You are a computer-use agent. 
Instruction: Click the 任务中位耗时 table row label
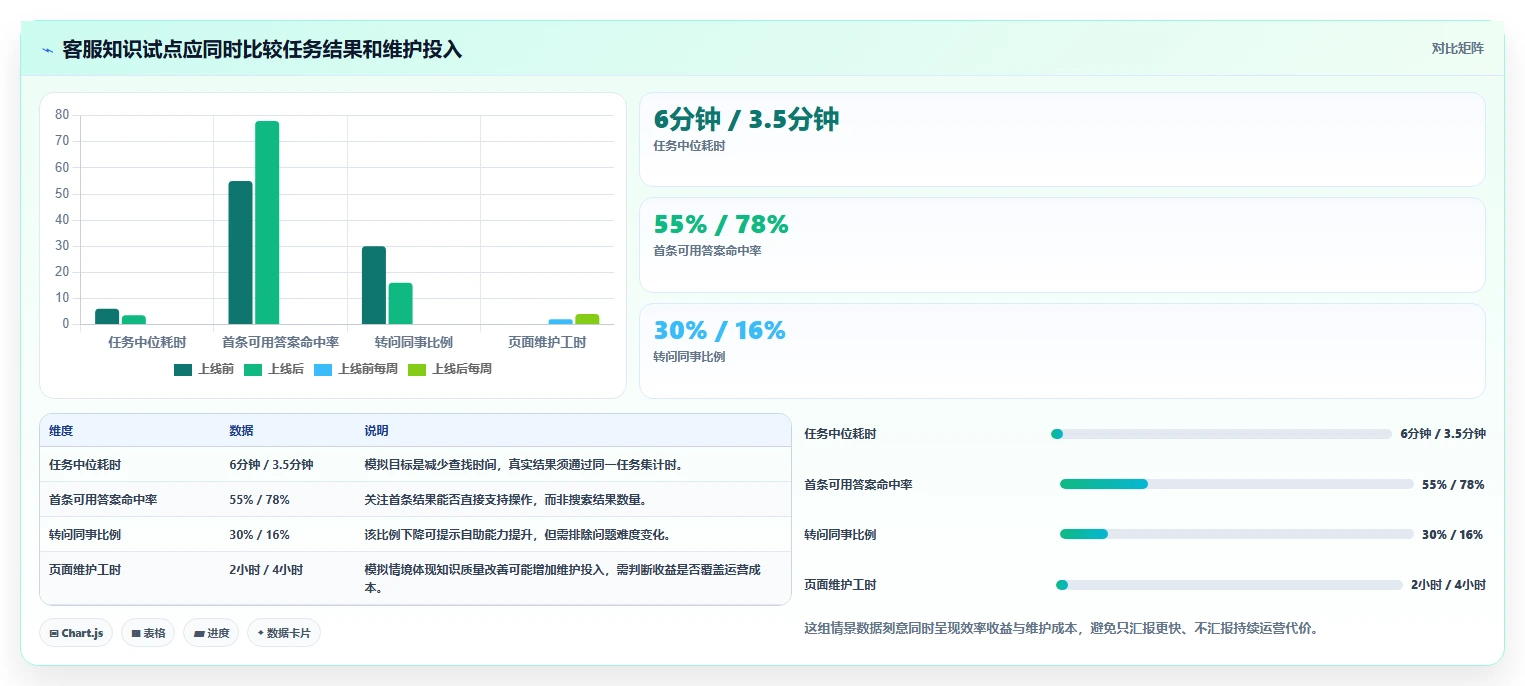point(85,465)
